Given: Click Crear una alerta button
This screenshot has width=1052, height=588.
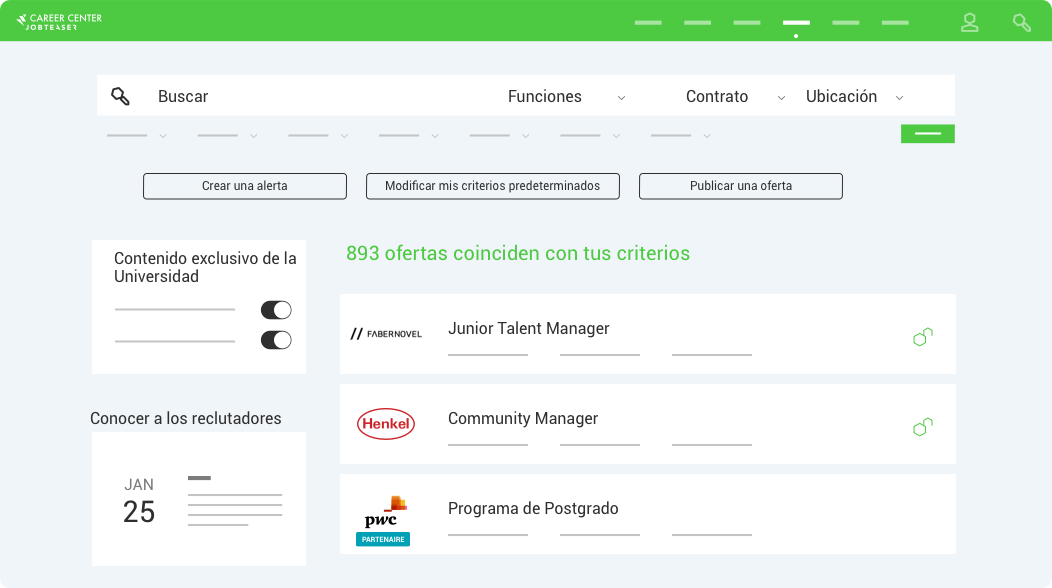Looking at the screenshot, I should (x=245, y=186).
